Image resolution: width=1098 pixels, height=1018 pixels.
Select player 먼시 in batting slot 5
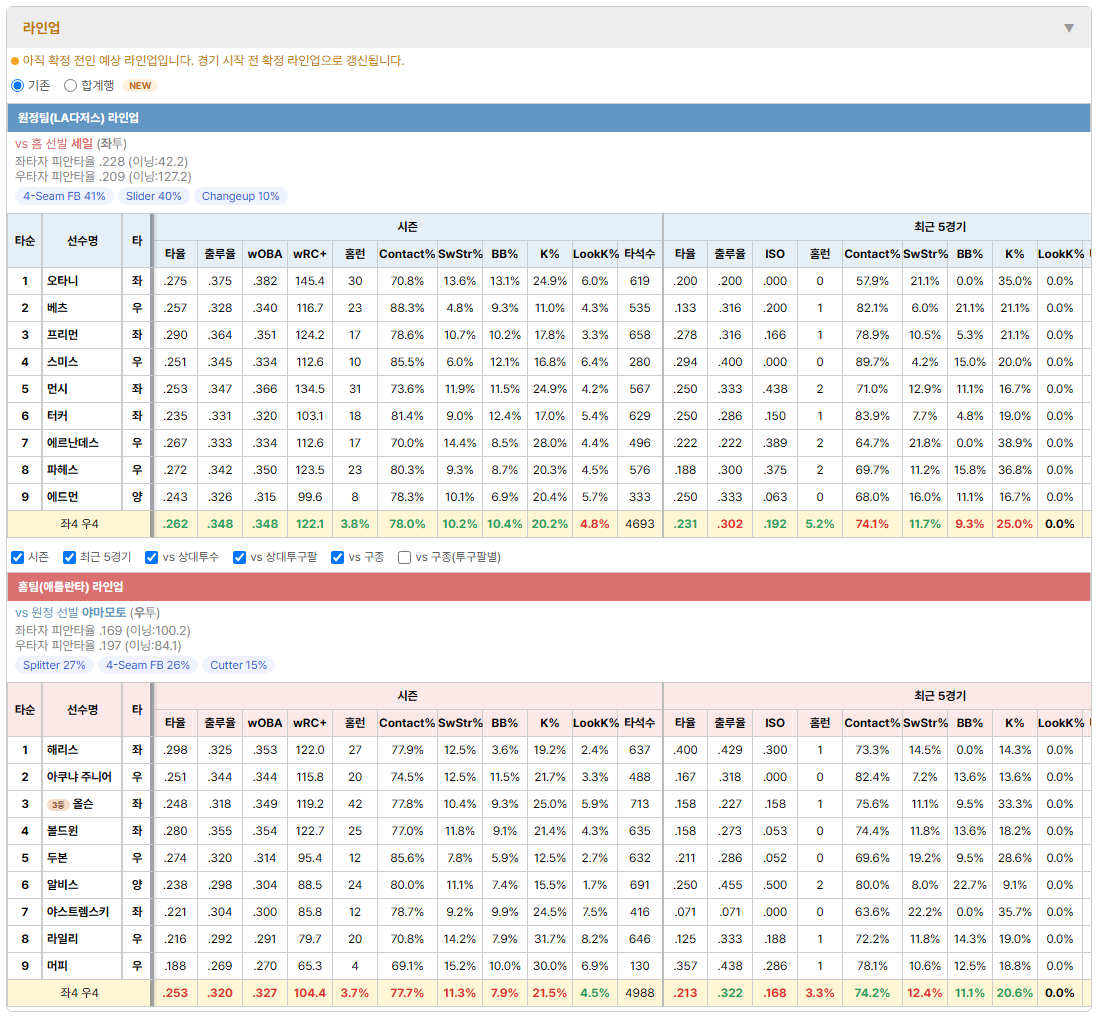pos(57,389)
